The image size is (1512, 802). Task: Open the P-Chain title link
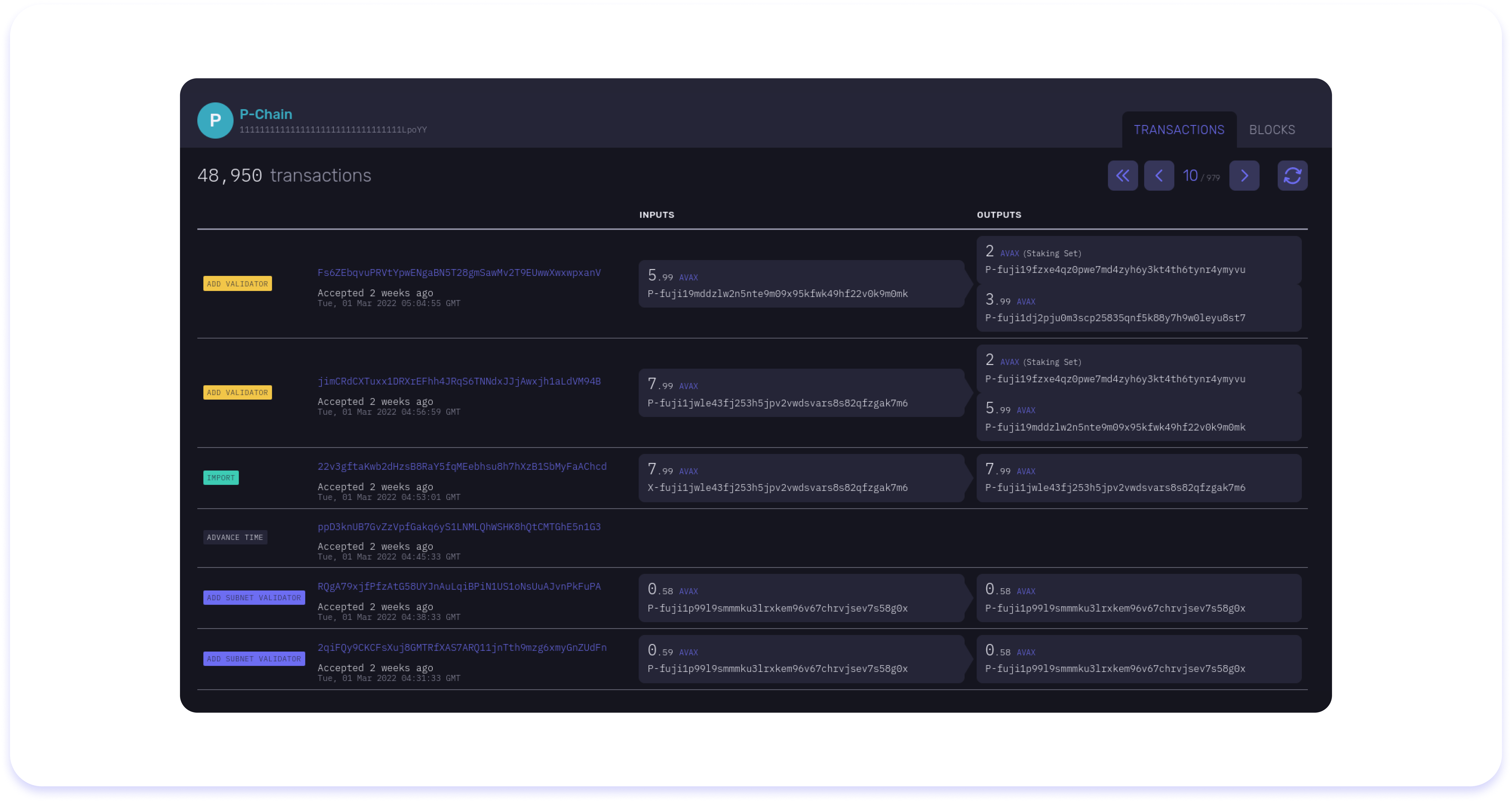pos(266,114)
